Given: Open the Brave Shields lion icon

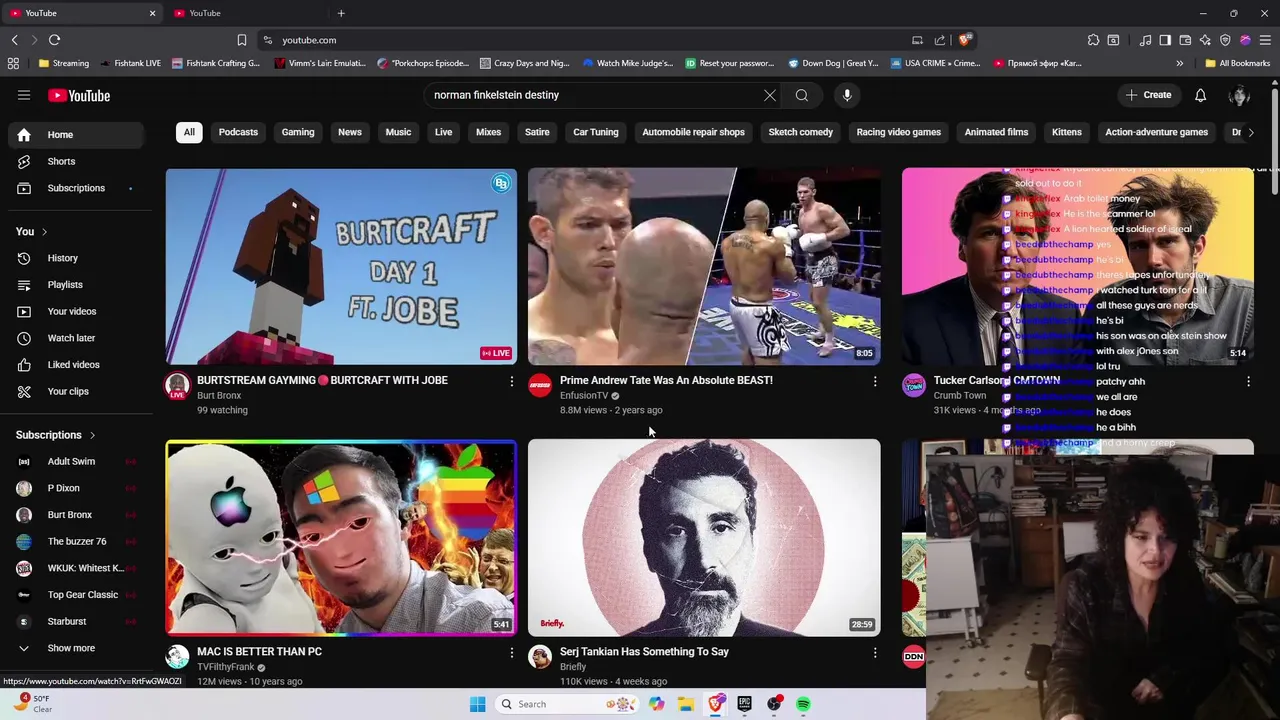Looking at the screenshot, I should coord(964,40).
